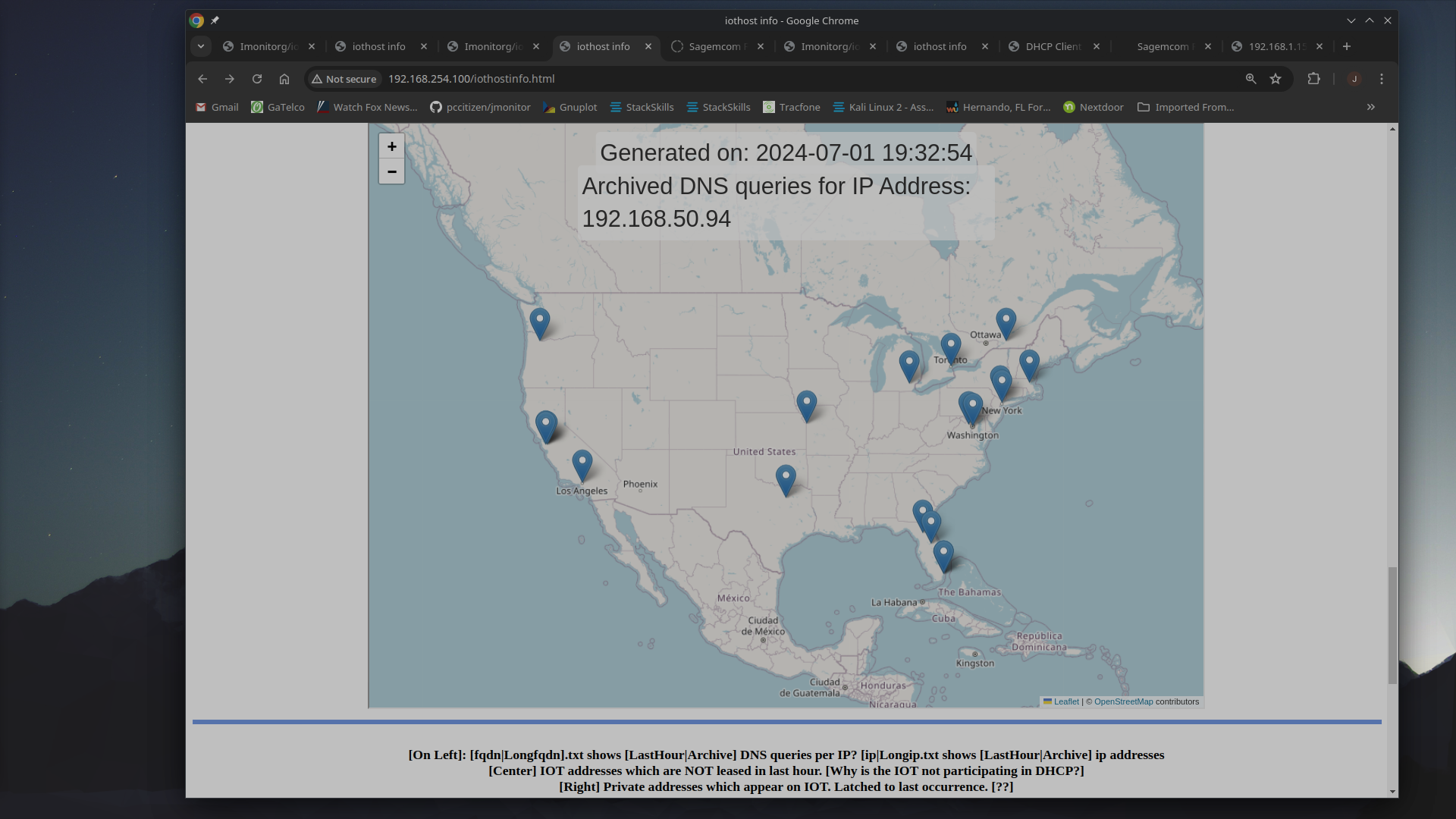Viewport: 1456px width, 819px height.
Task: Open the Chrome extensions puzzle icon
Action: pos(1313,79)
